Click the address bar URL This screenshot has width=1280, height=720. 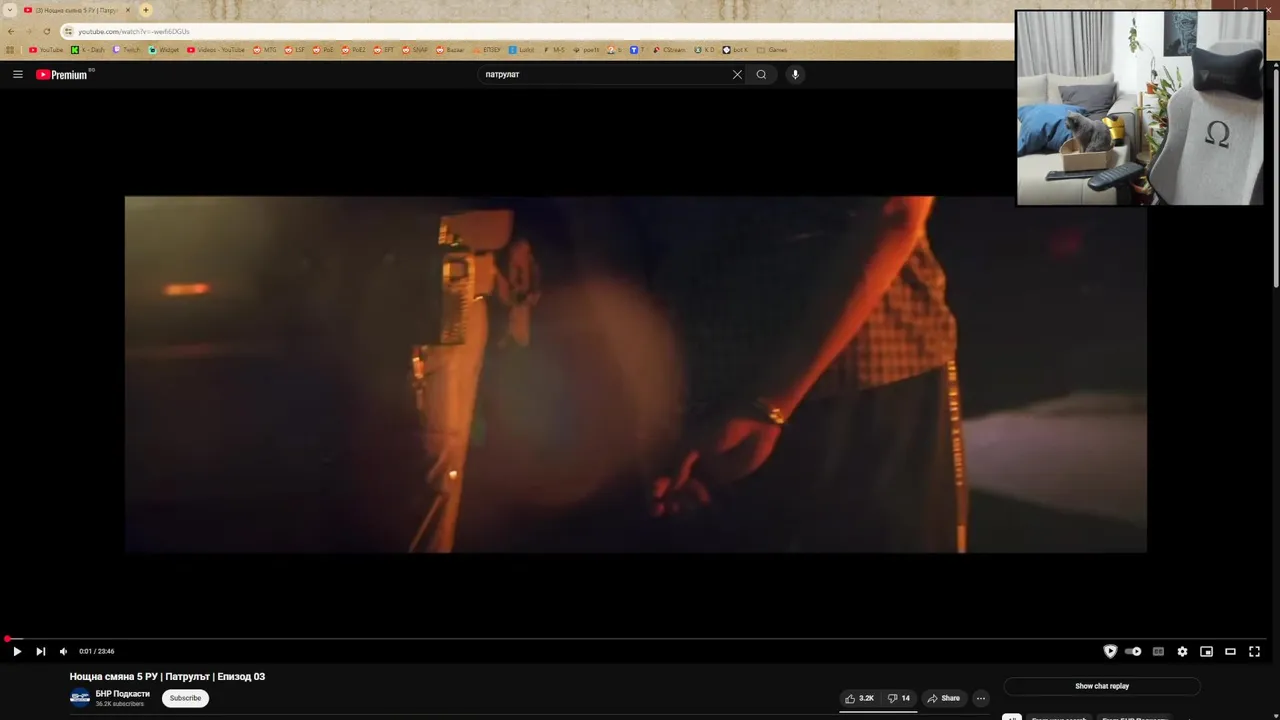pos(134,31)
